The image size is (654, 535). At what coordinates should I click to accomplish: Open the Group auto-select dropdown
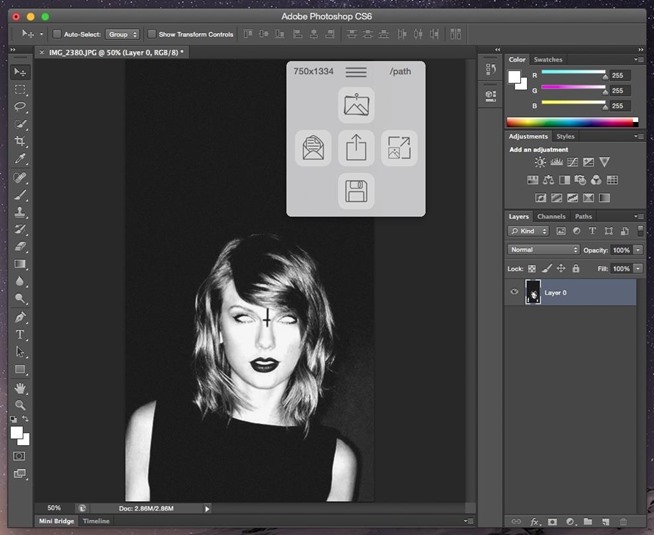pyautogui.click(x=124, y=34)
